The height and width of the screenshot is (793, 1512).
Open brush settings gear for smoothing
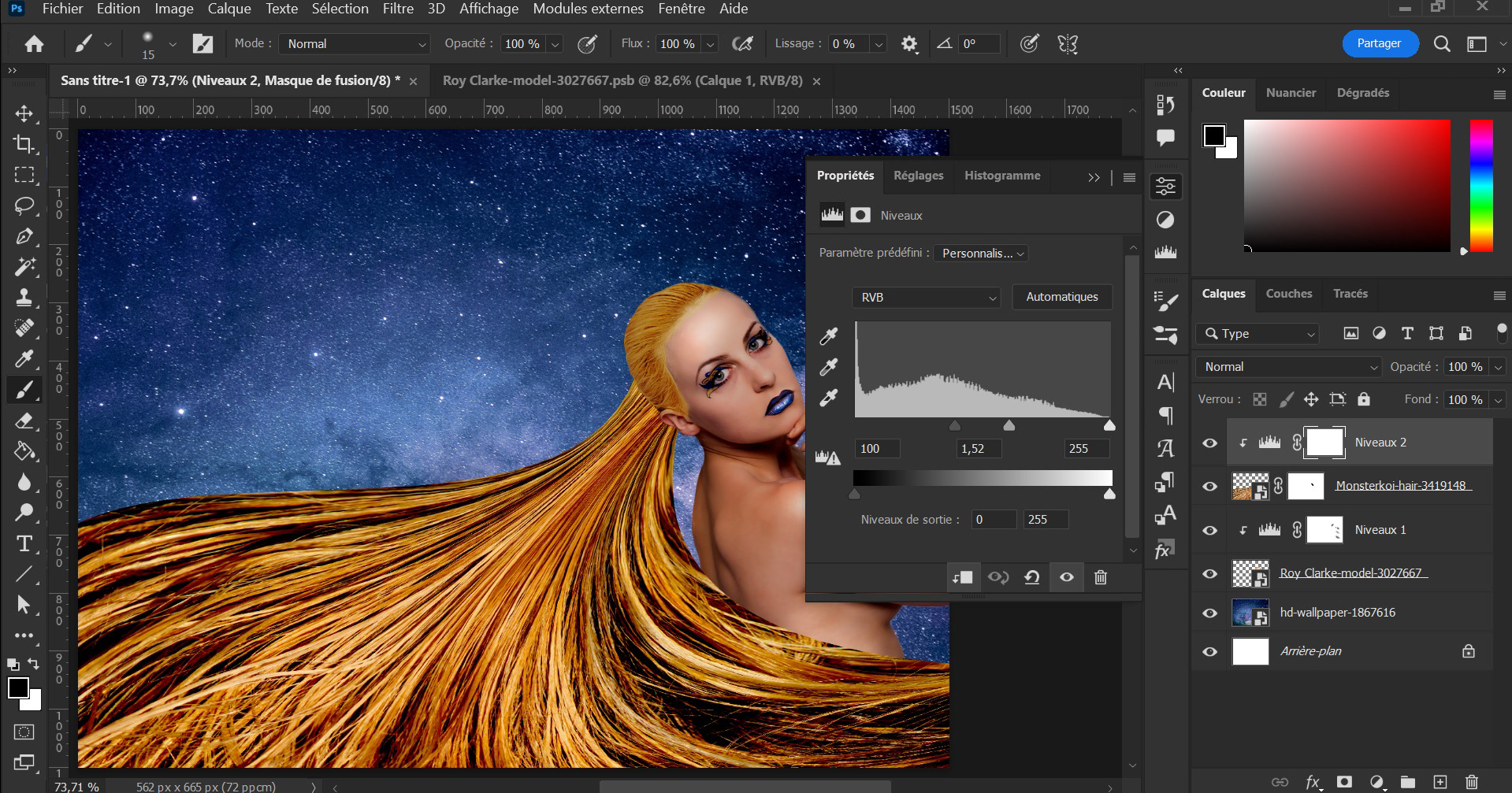pyautogui.click(x=909, y=44)
